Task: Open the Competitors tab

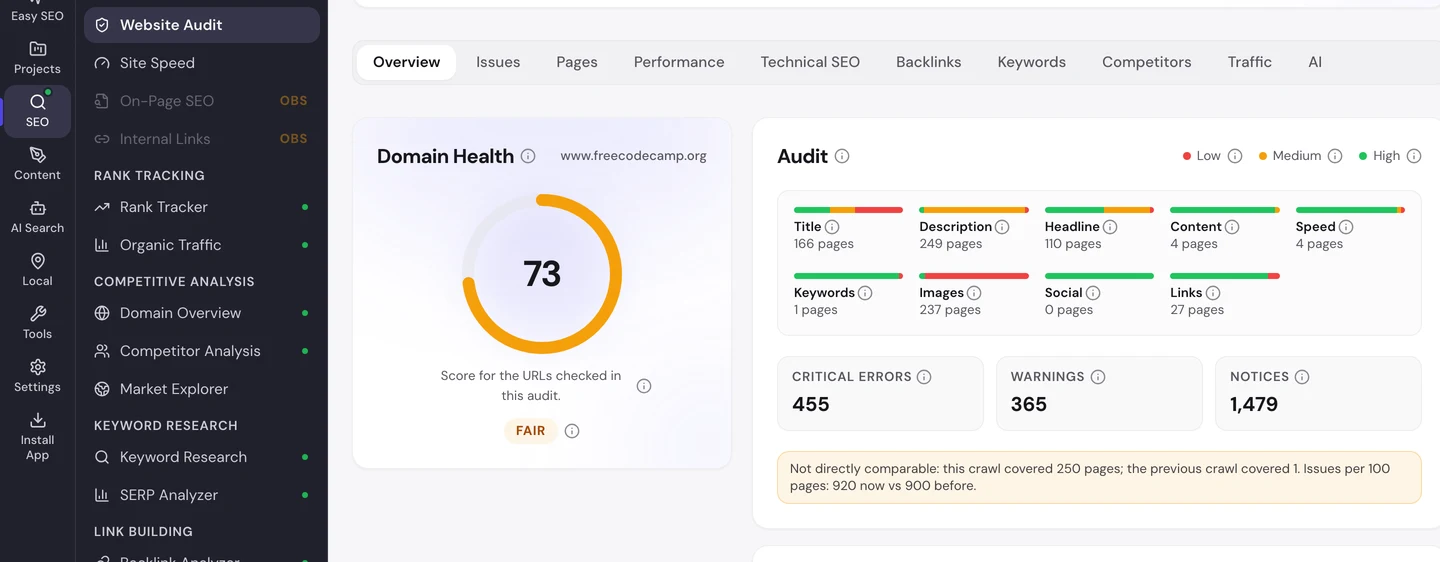Action: tap(1147, 62)
